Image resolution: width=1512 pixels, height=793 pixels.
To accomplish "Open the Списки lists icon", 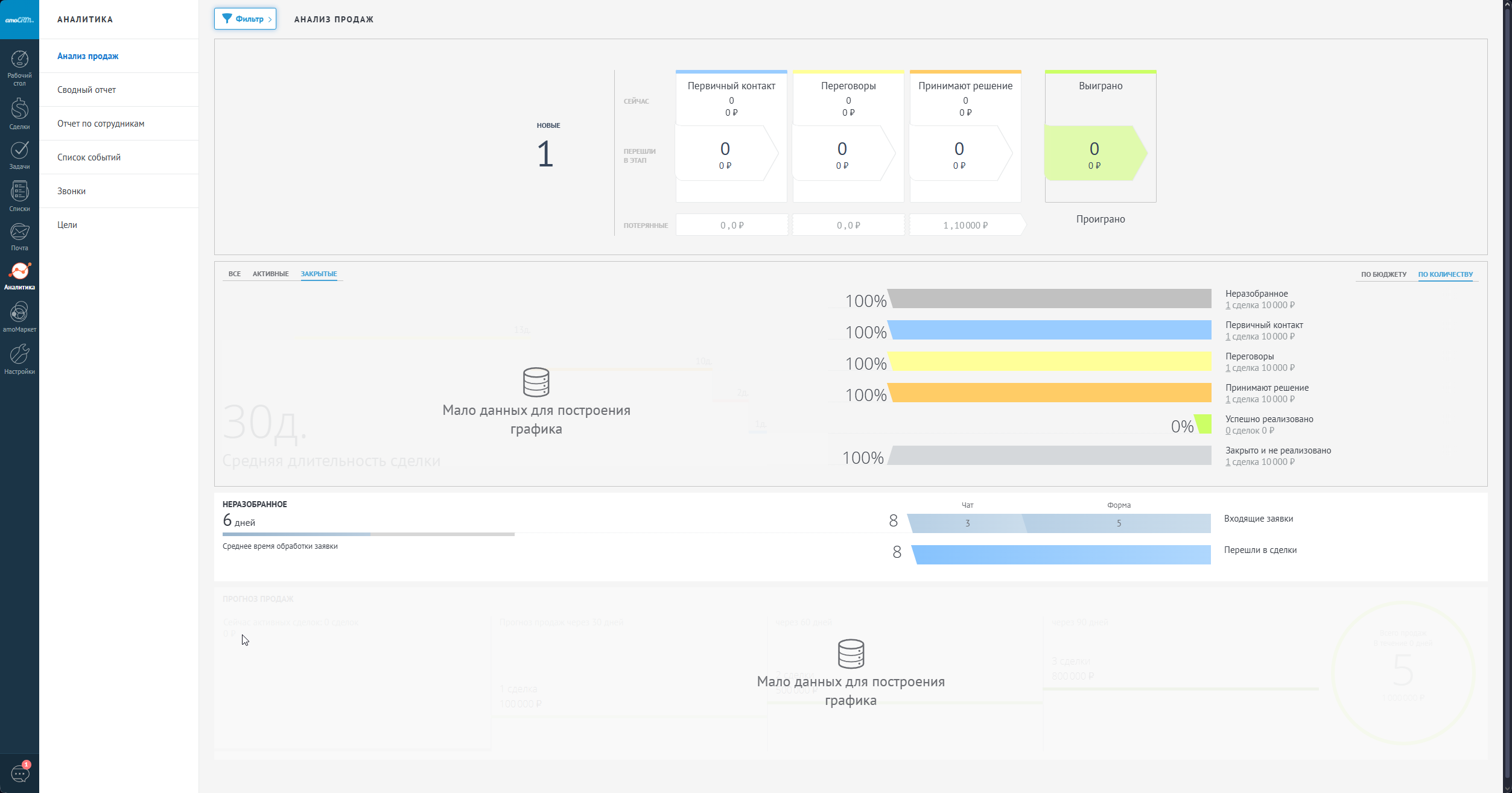I will (19, 196).
